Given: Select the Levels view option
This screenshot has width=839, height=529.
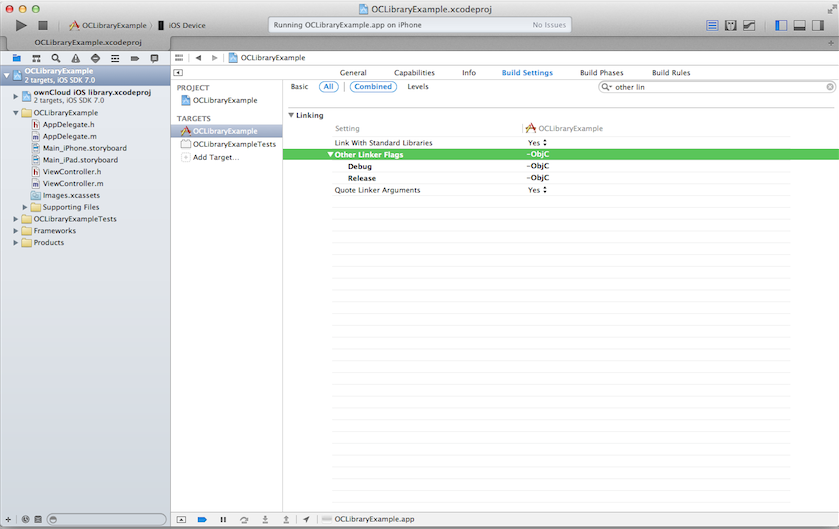Looking at the screenshot, I should [418, 87].
